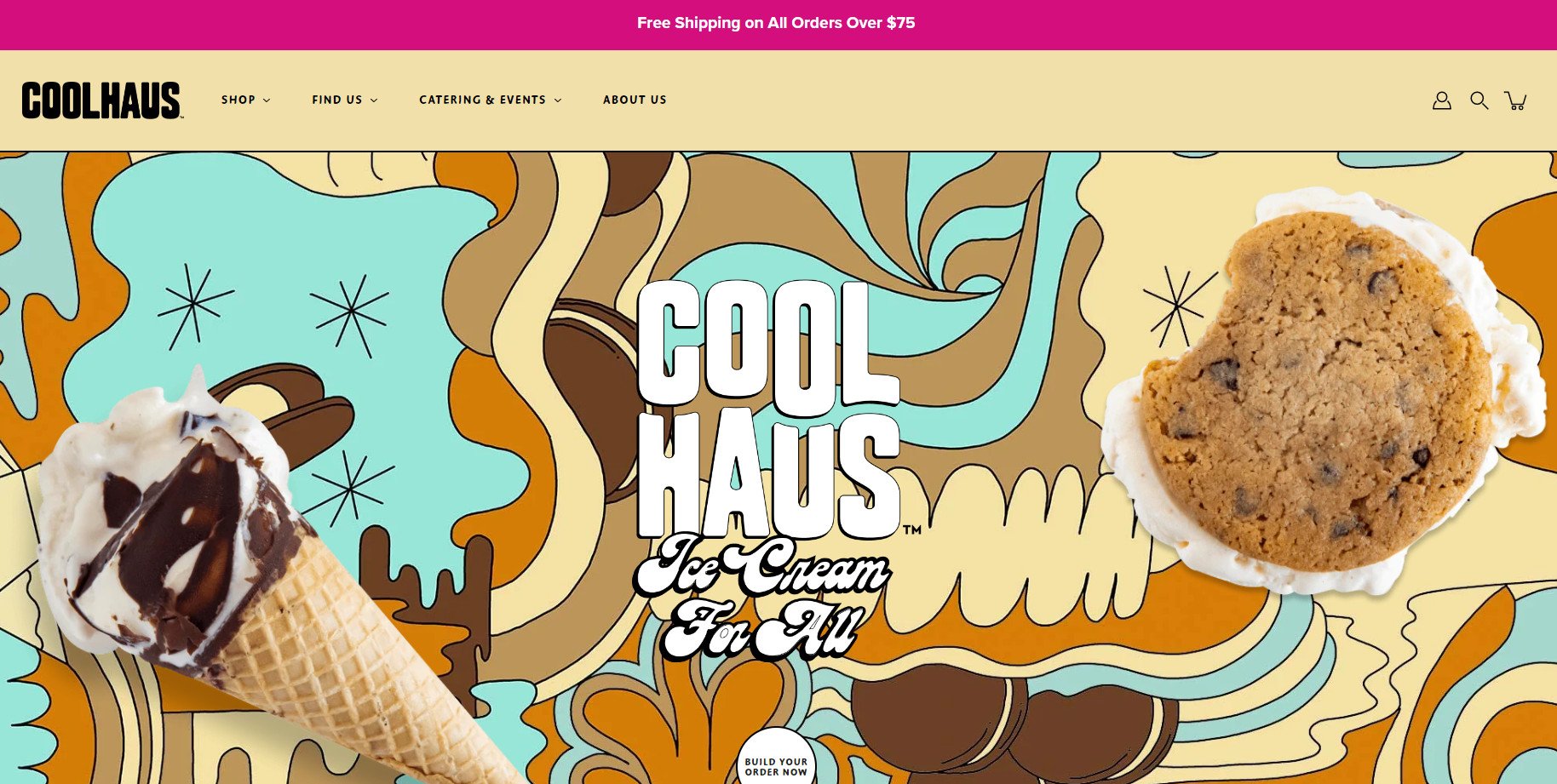Click the Coolhaus logo in header
This screenshot has height=784, width=1557.
point(101,100)
